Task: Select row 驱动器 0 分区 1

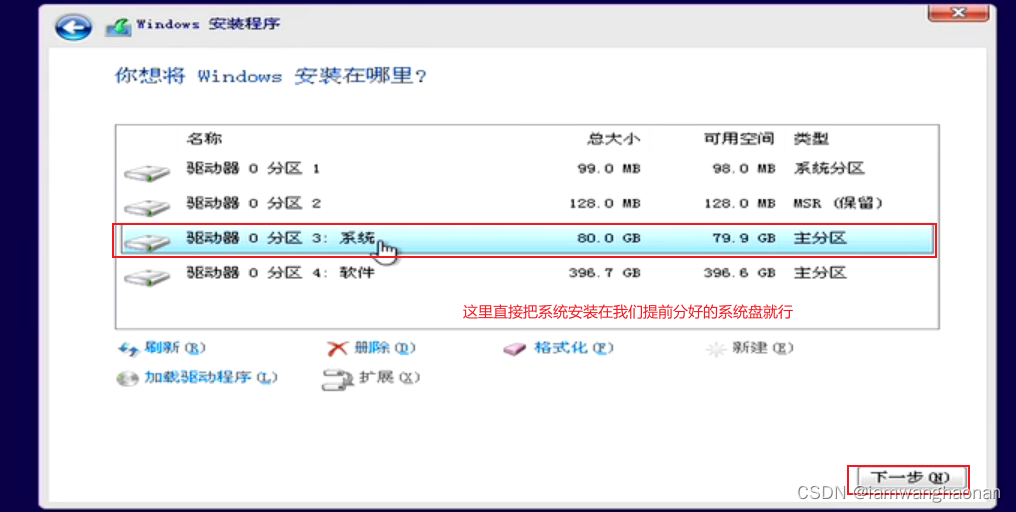Action: (527, 169)
